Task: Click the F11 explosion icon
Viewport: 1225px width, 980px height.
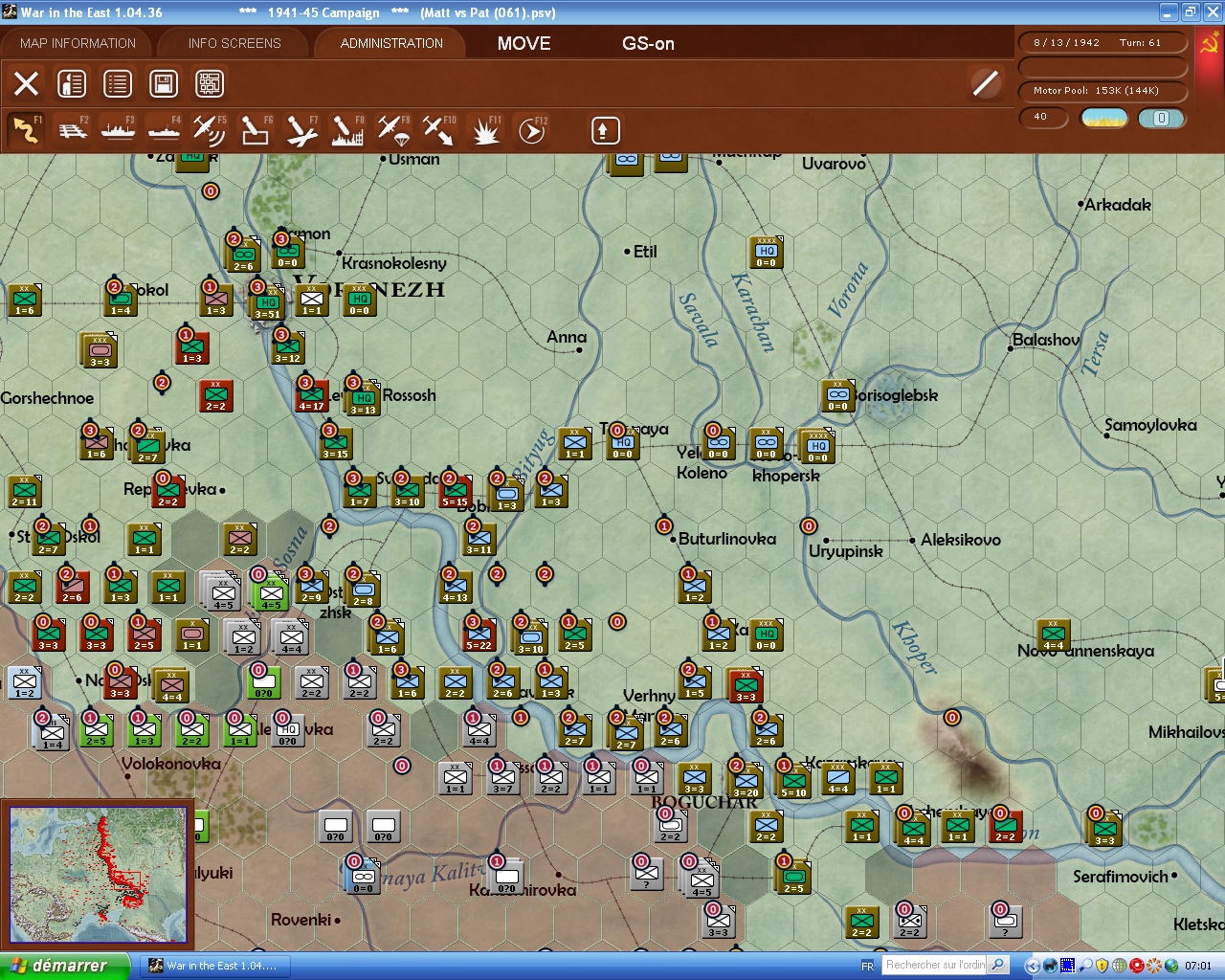Action: point(485,130)
